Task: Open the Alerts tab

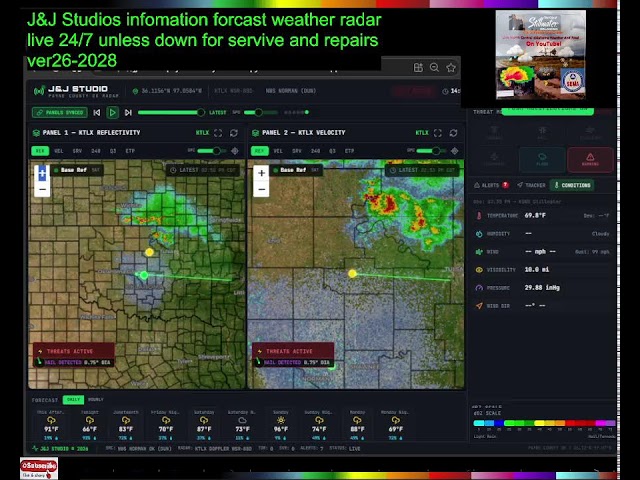Action: pyautogui.click(x=491, y=185)
